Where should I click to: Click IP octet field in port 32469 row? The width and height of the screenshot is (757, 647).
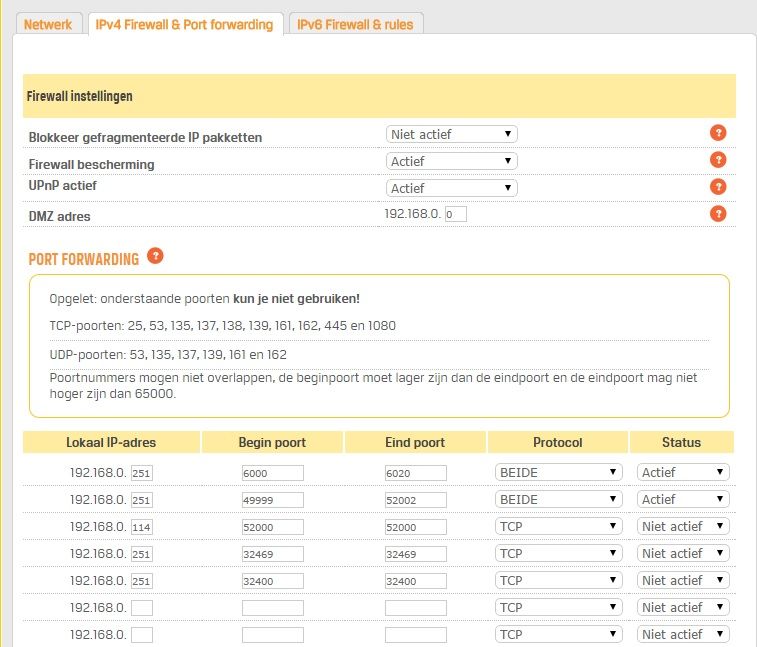point(142,554)
